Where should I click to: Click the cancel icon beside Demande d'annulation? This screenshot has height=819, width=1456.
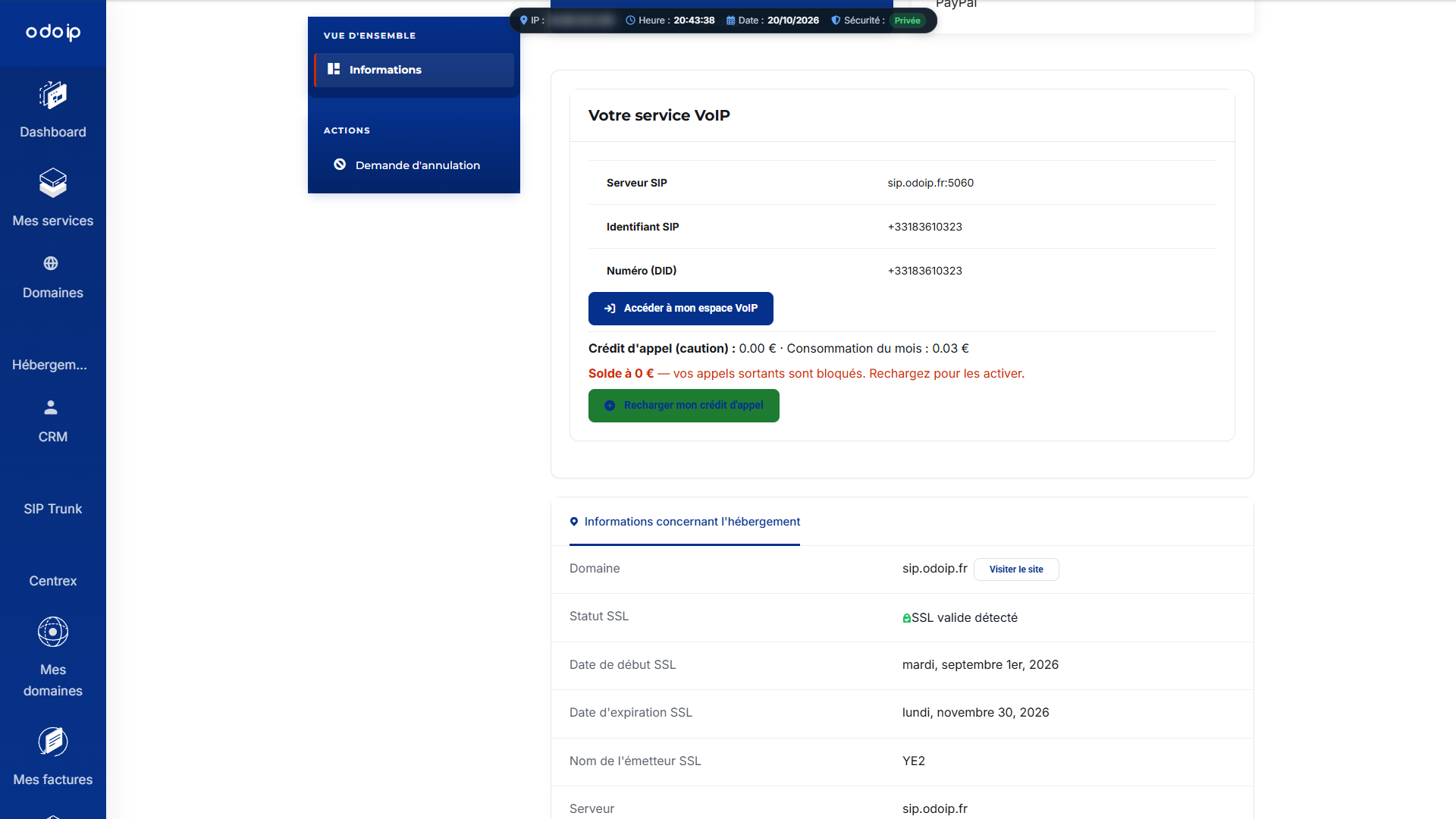pos(340,165)
